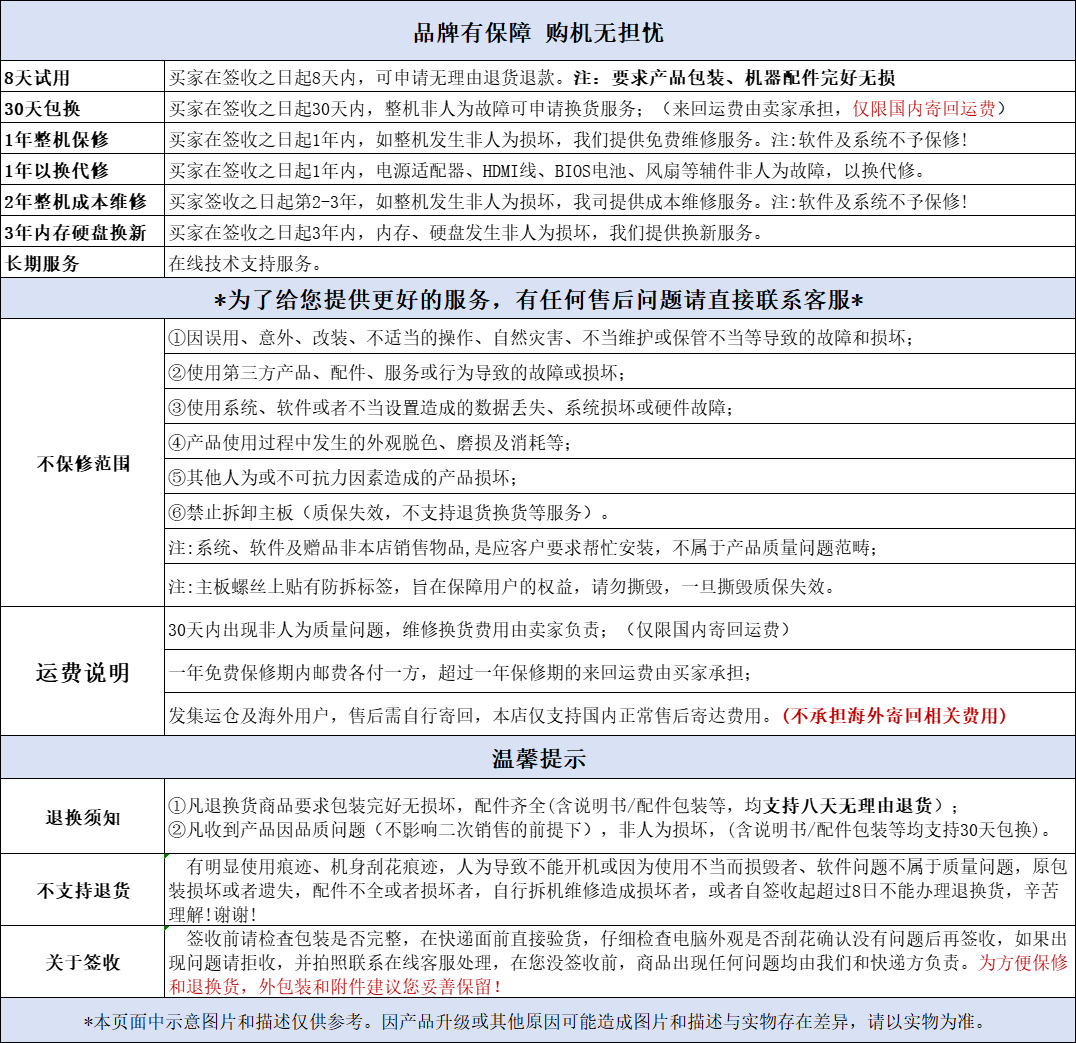Image resolution: width=1076 pixels, height=1043 pixels.
Task: Select the 不保修范围 merged cell
Action: (x=82, y=462)
